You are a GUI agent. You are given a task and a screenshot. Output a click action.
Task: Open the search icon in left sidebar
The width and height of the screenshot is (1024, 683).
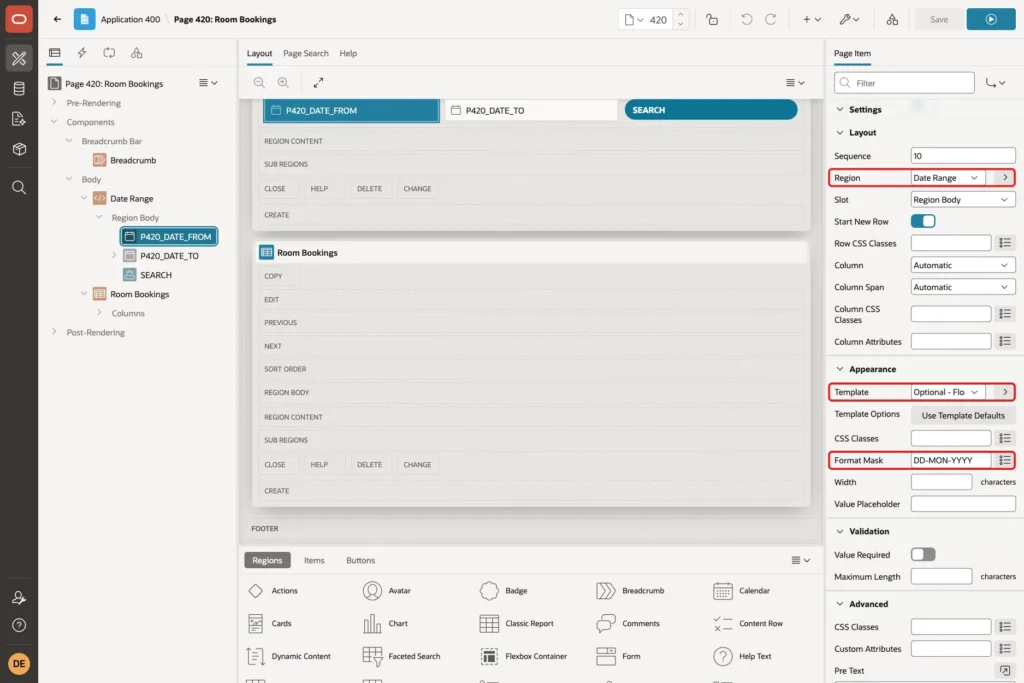point(19,188)
